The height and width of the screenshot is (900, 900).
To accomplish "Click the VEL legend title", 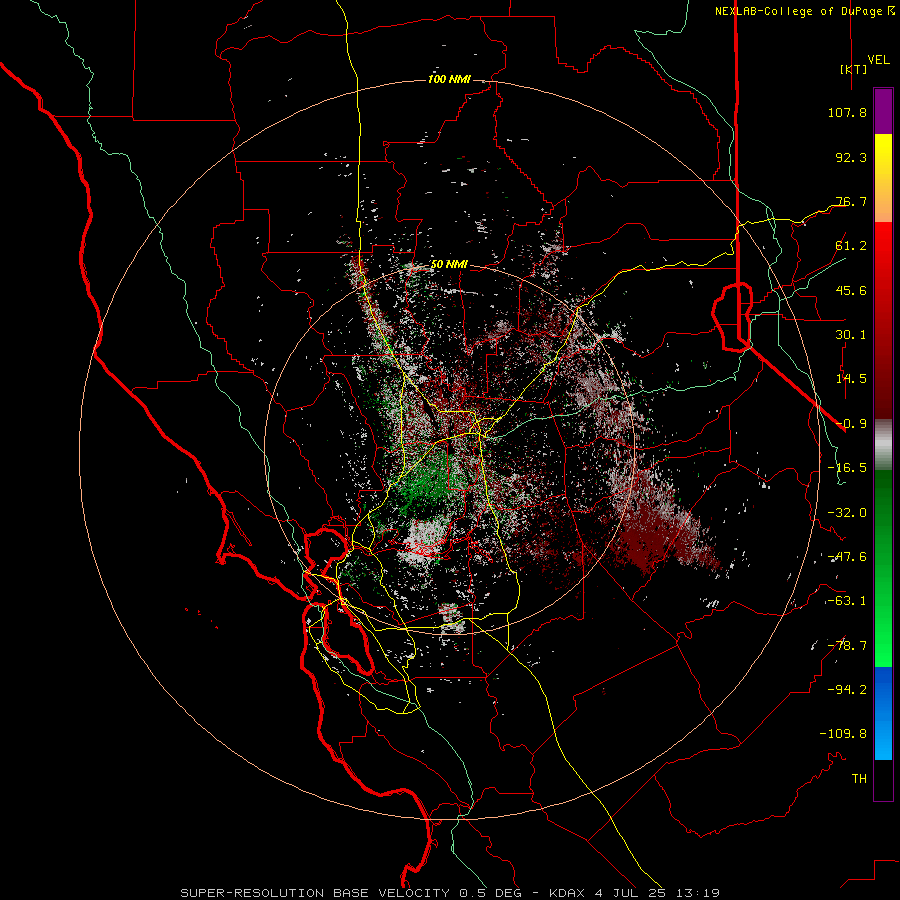I will click(x=878, y=60).
